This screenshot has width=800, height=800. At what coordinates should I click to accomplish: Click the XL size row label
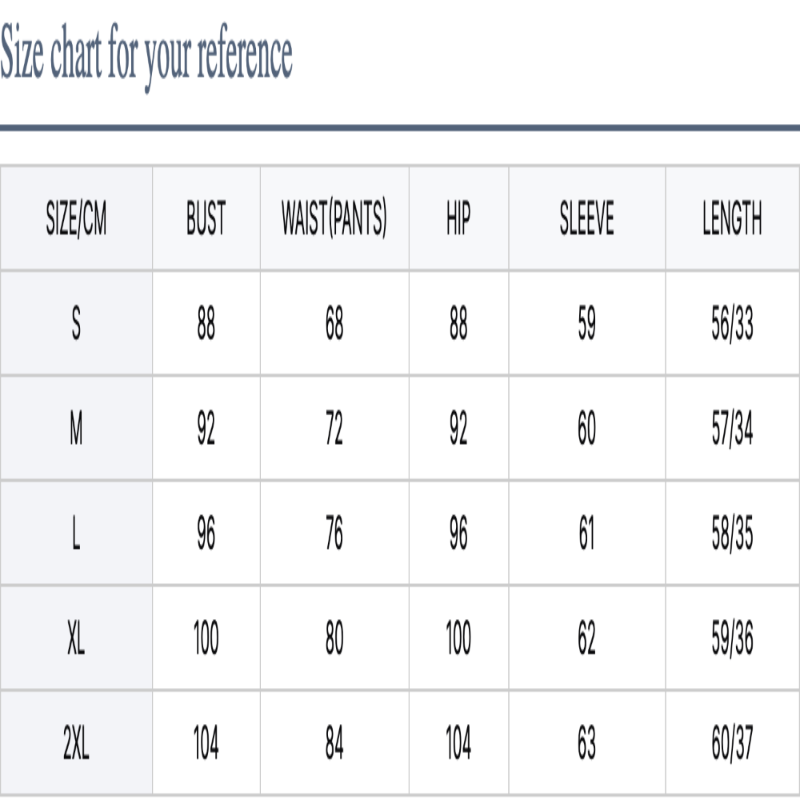tap(76, 639)
